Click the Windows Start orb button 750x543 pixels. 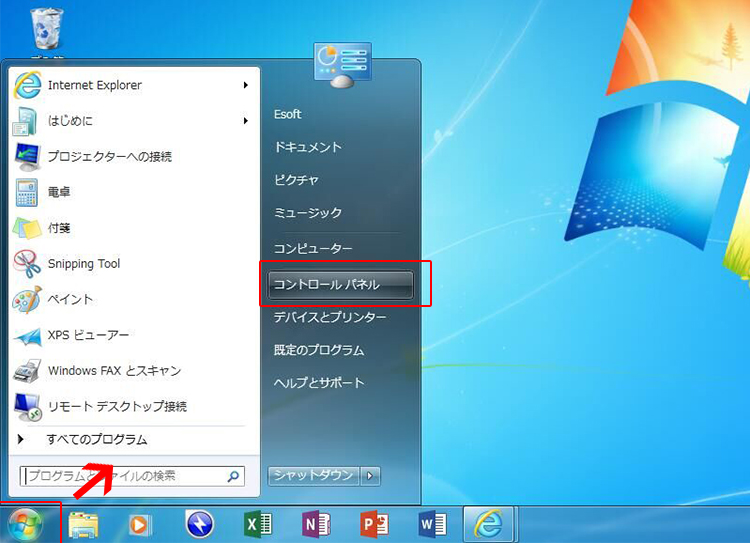25,525
